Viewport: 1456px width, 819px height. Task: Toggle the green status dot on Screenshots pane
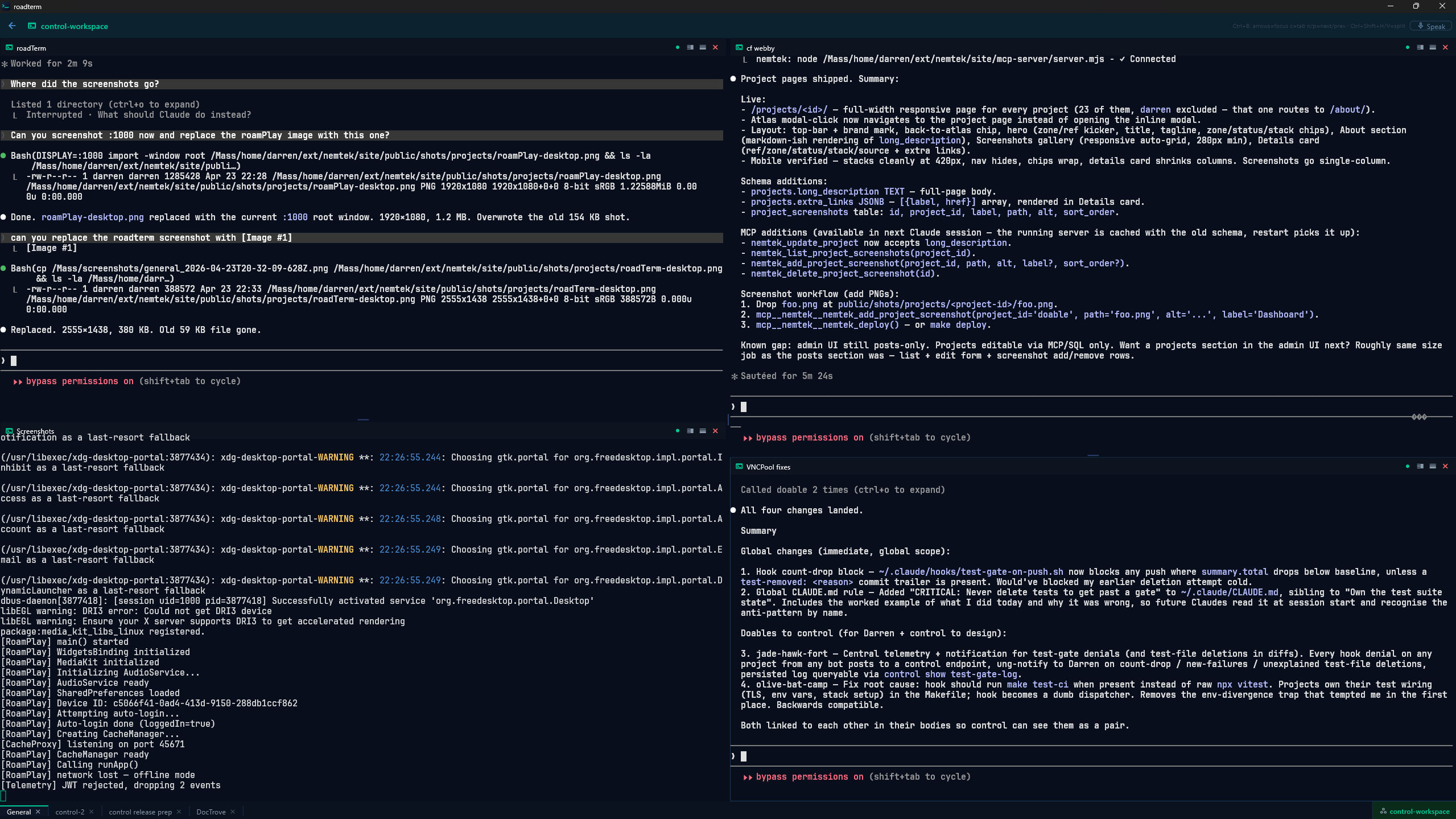pyautogui.click(x=678, y=431)
